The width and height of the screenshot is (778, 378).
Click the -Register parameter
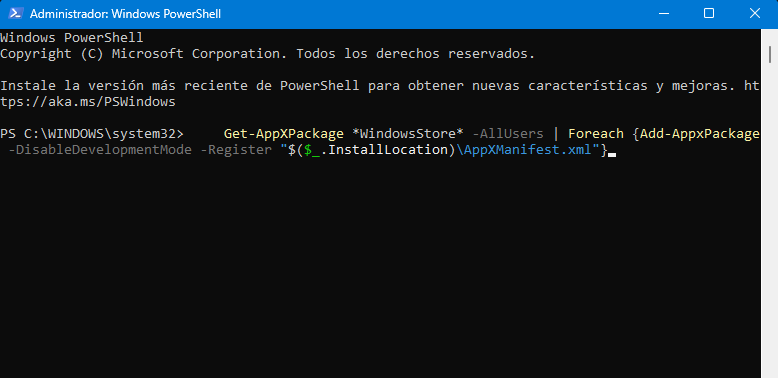coord(236,149)
